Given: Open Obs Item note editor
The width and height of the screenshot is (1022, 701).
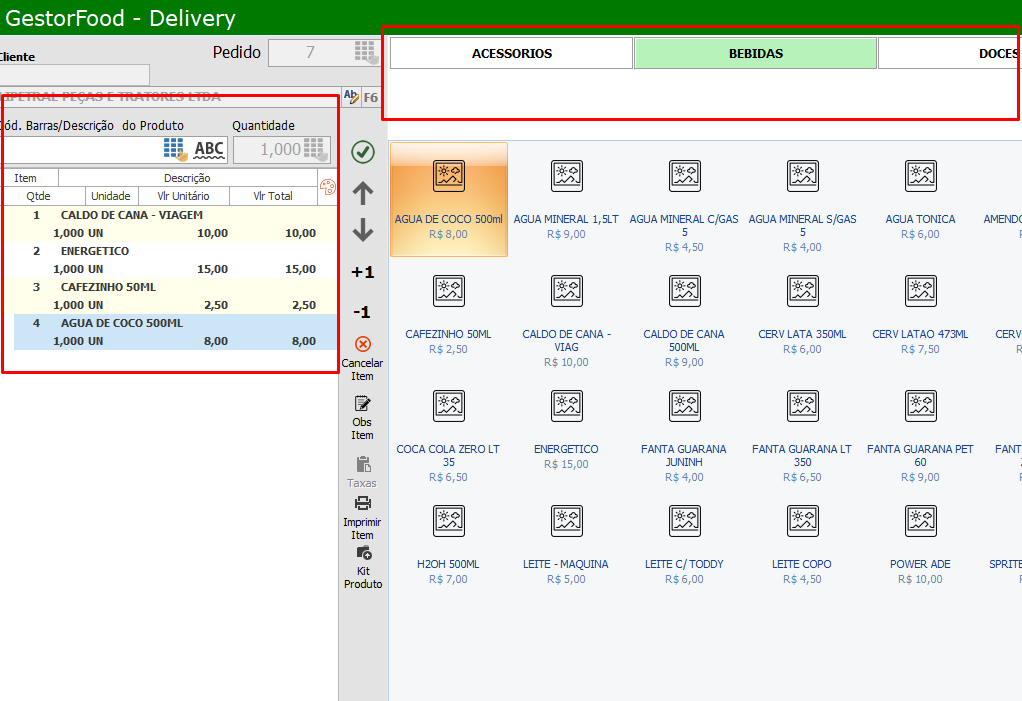Looking at the screenshot, I should tap(362, 416).
